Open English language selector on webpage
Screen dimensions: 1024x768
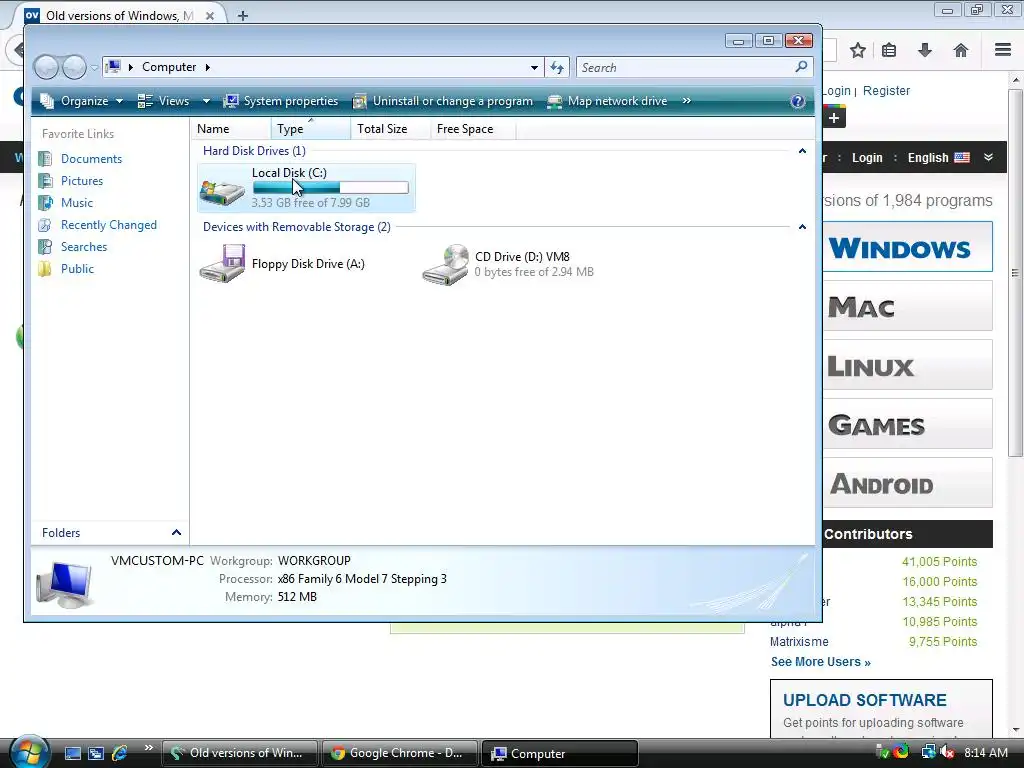pyautogui.click(x=938, y=157)
